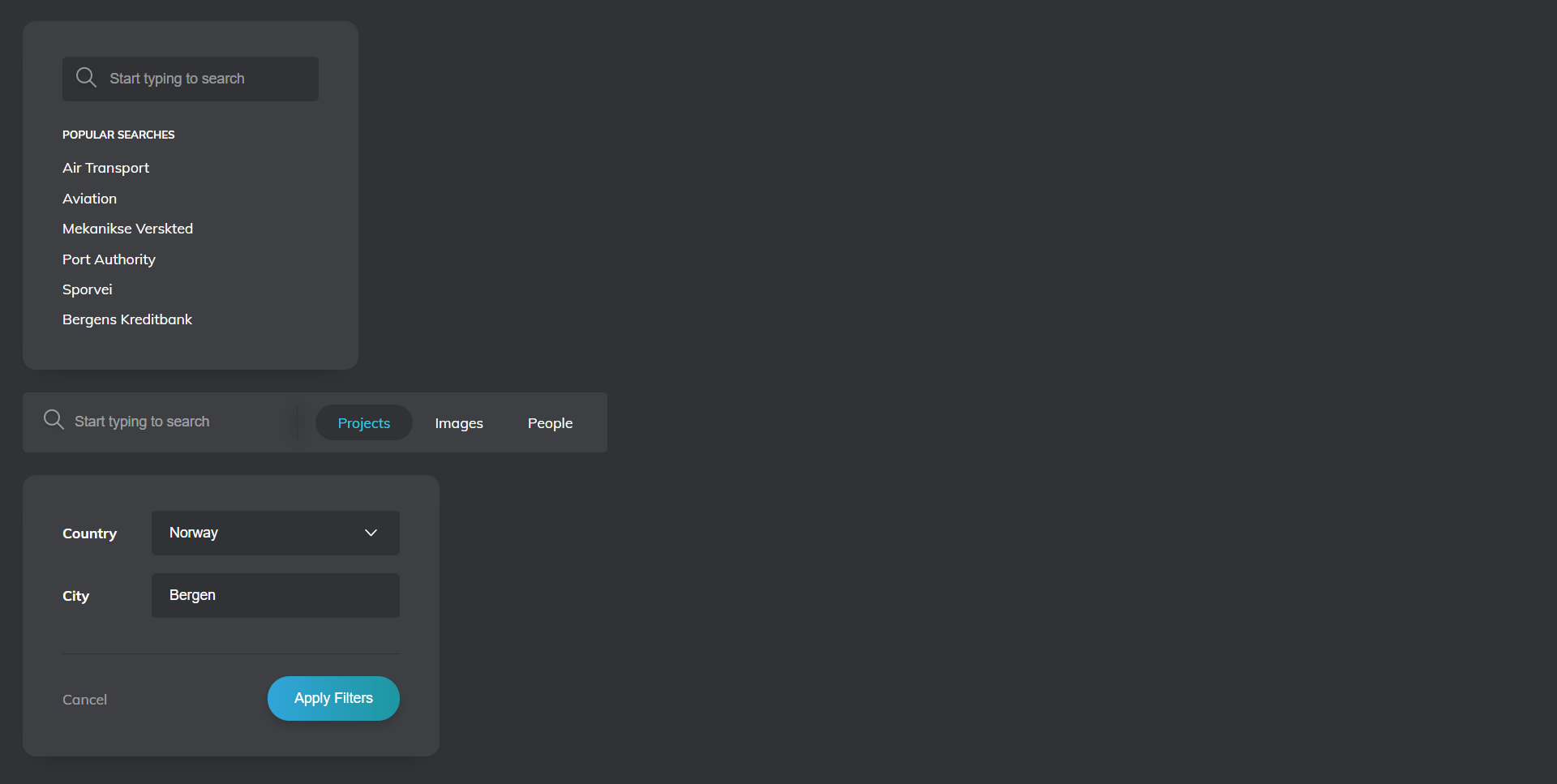Click the City label
The width and height of the screenshot is (1557, 784).
coord(75,596)
